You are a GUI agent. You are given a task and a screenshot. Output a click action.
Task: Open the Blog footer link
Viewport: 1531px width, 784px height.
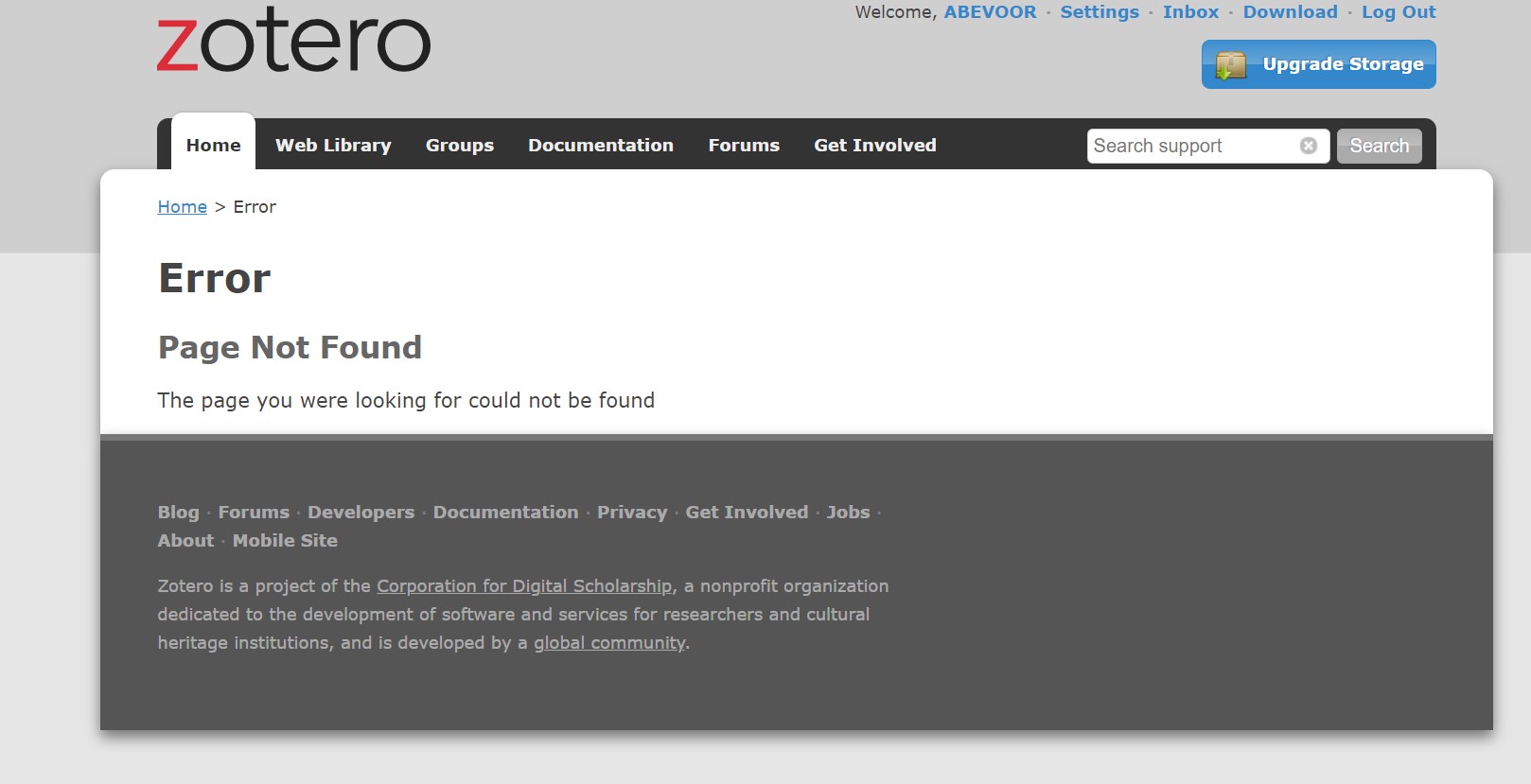click(x=179, y=512)
